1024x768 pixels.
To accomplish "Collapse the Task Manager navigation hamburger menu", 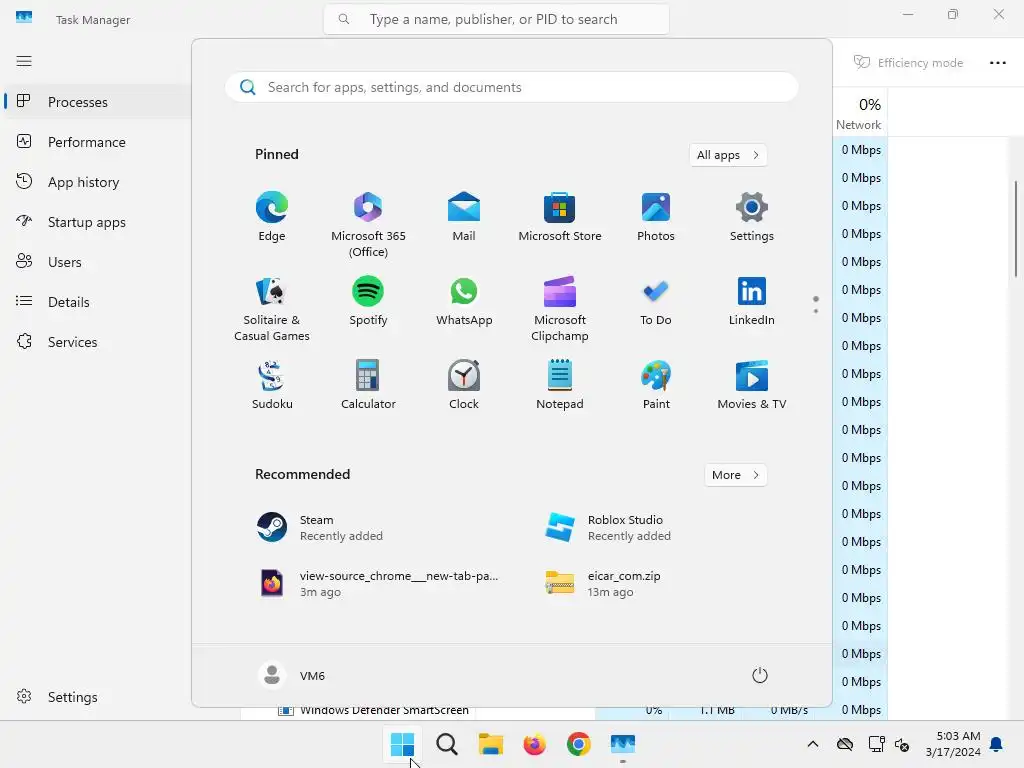I will (x=24, y=61).
